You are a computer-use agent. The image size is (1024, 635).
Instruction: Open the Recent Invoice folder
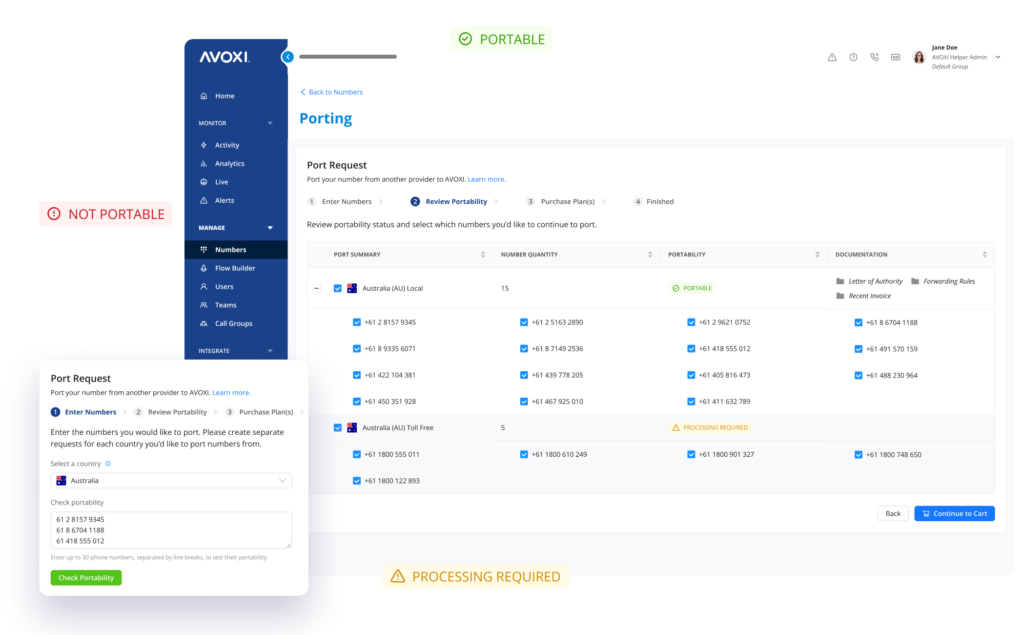point(862,296)
